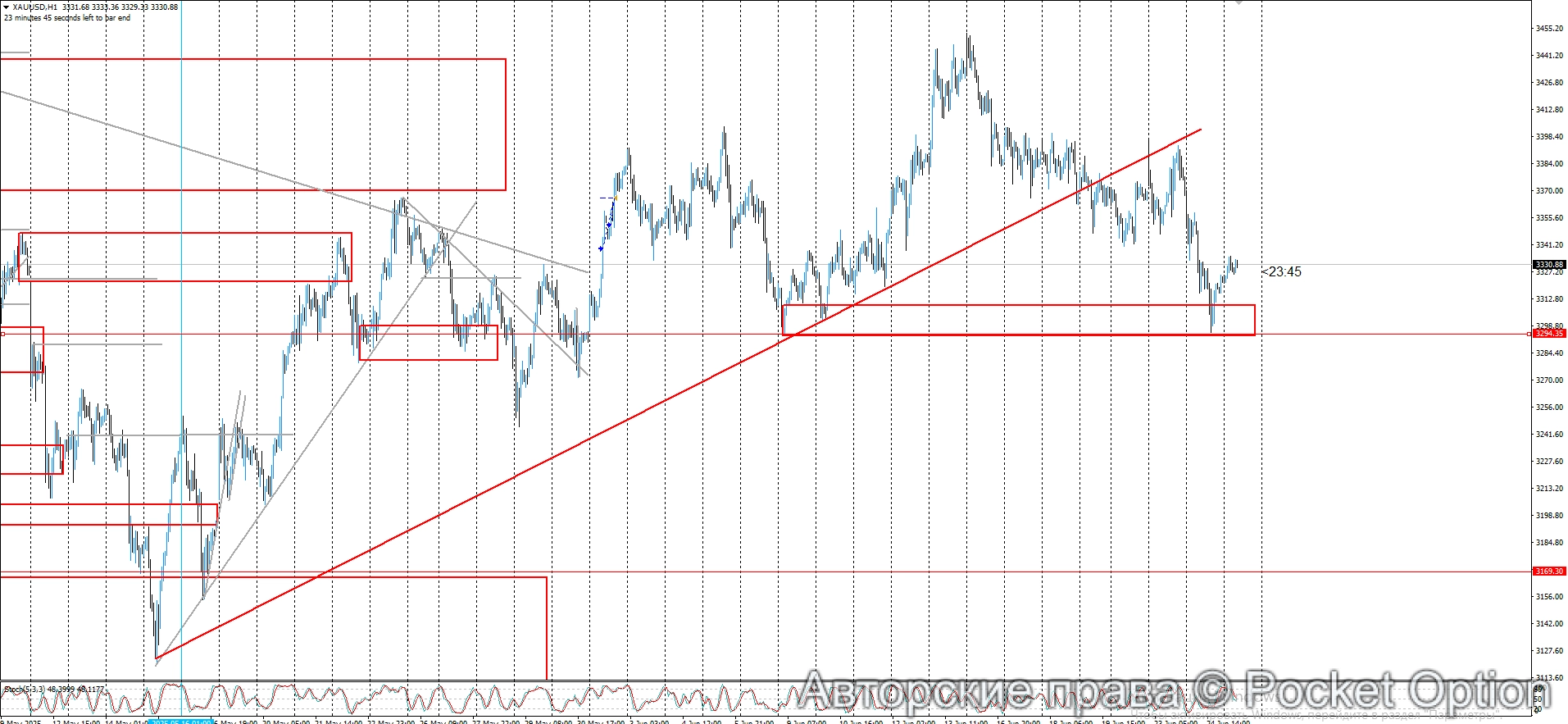Click the <23:45 timer label on chart
Image resolution: width=1568 pixels, height=724 pixels.
pos(1281,272)
